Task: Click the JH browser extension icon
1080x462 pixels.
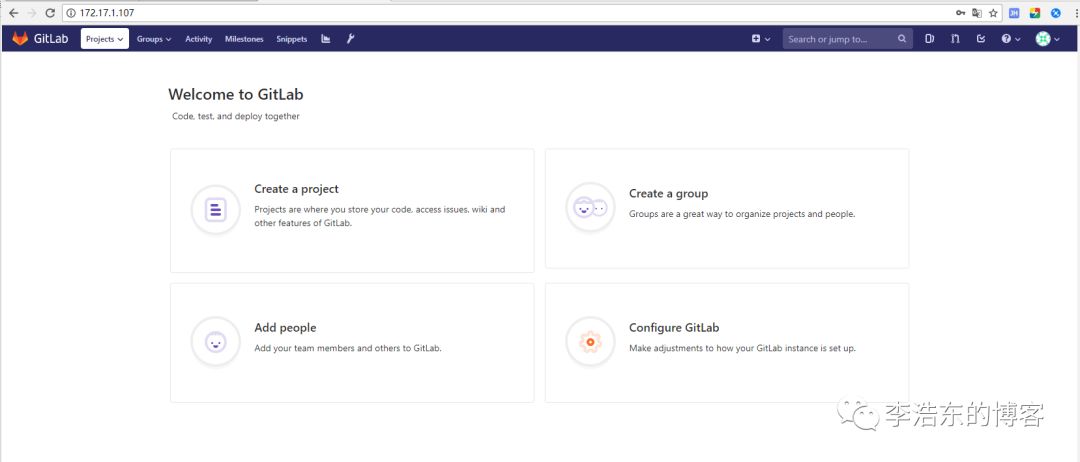Action: tap(1014, 13)
